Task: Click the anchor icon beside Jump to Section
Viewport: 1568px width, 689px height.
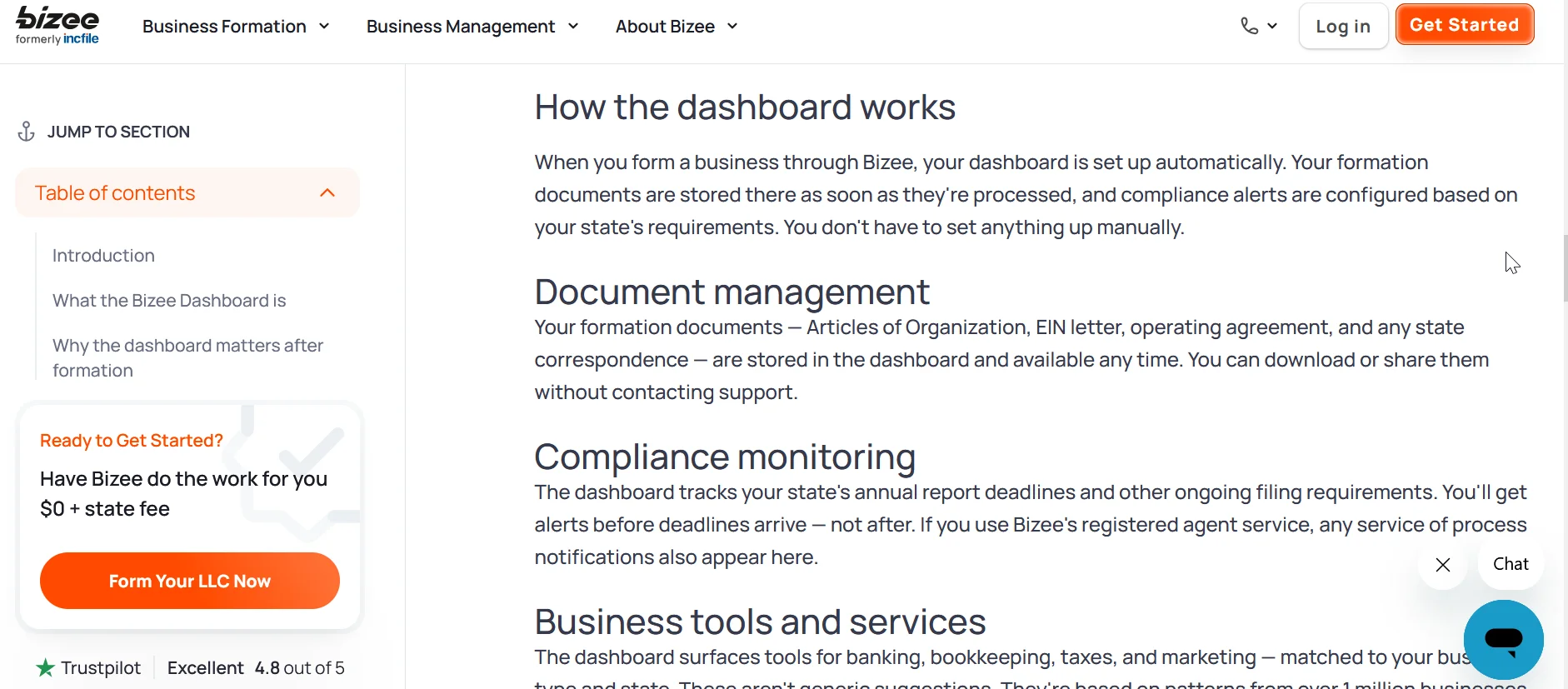Action: 27,132
